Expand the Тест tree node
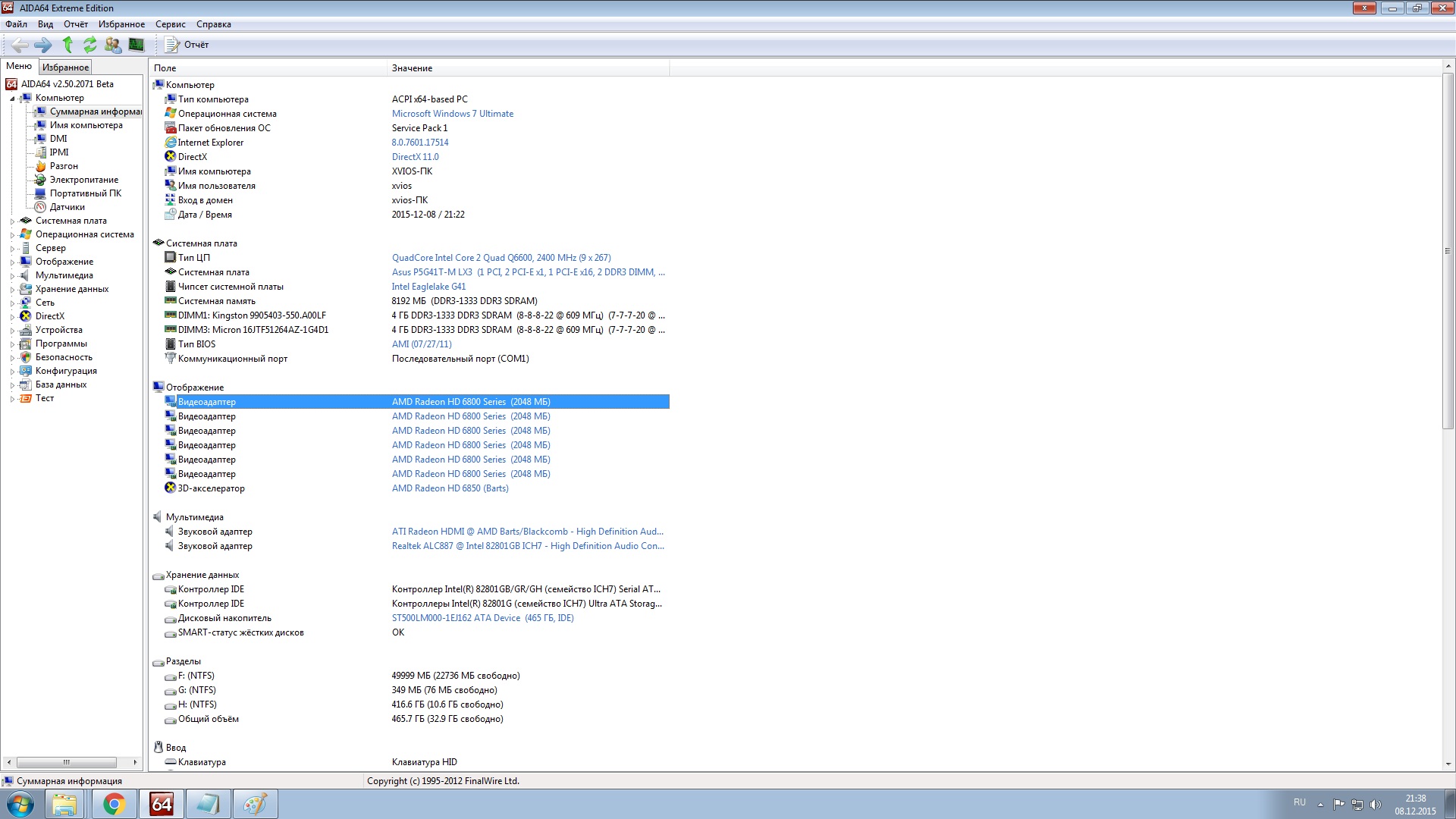This screenshot has width=1456, height=819. pos(12,399)
